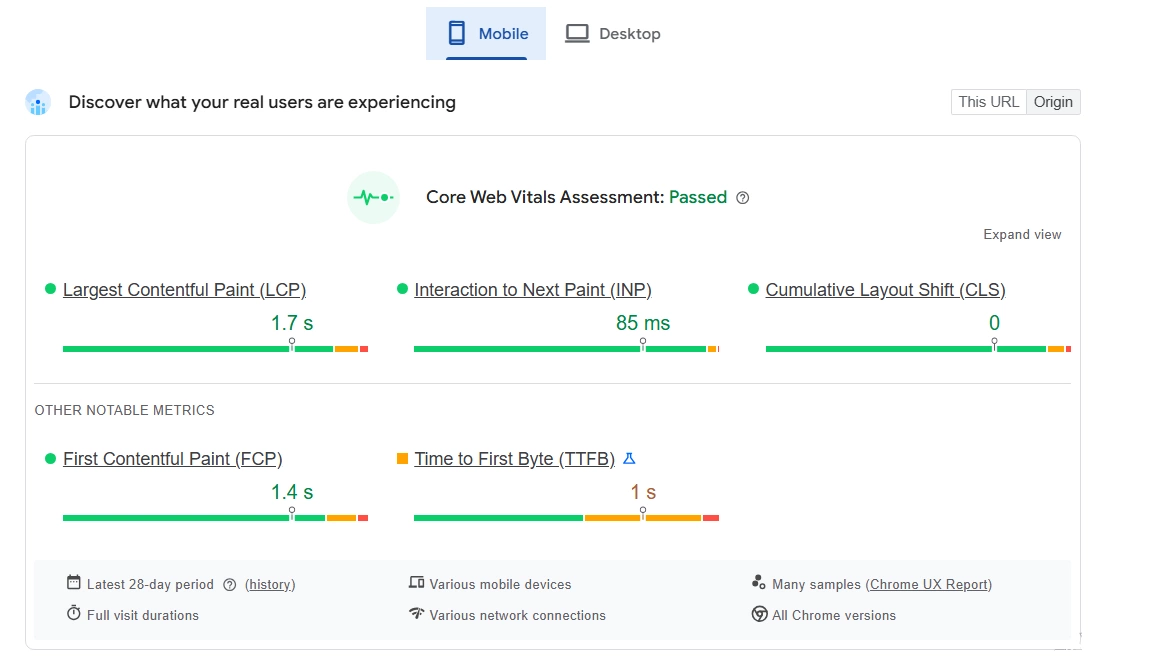Select the Mobile tab
The image size is (1161, 667).
click(486, 34)
